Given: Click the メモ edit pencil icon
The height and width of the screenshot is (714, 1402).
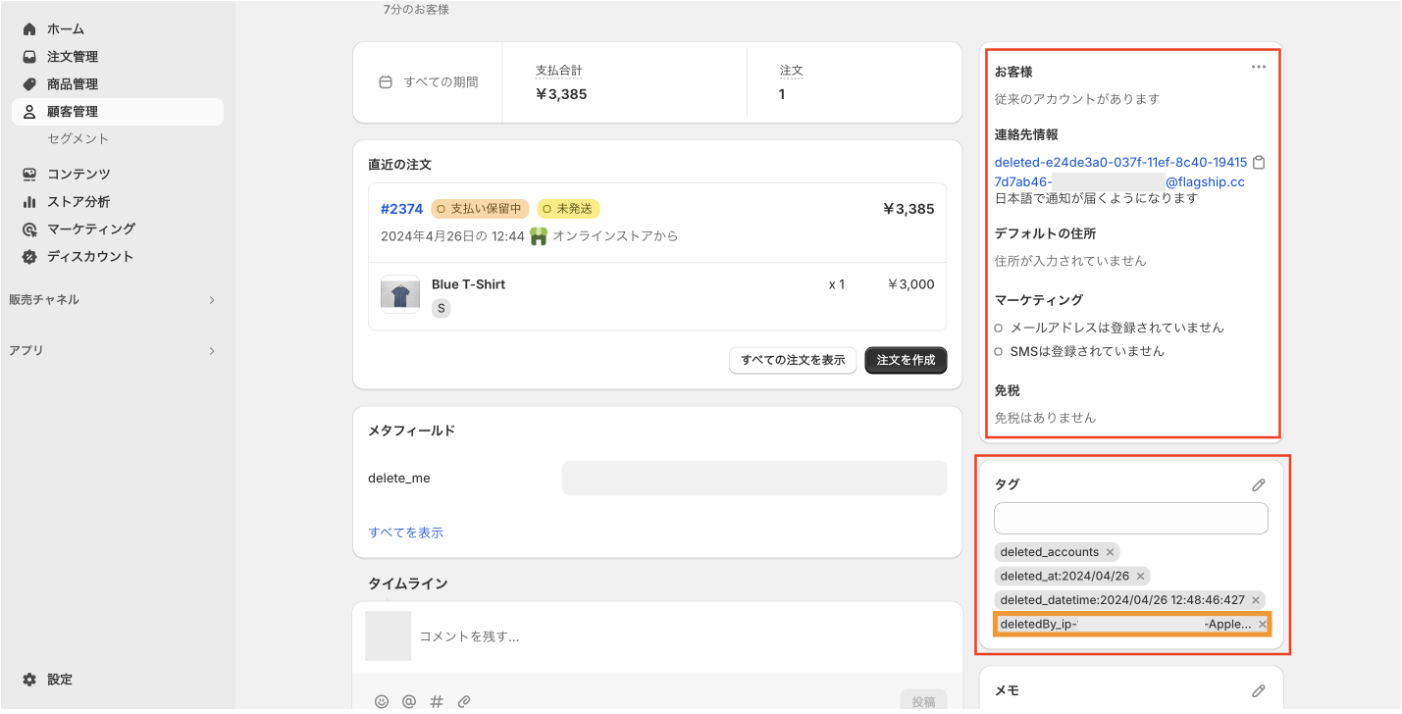Looking at the screenshot, I should (x=1259, y=691).
